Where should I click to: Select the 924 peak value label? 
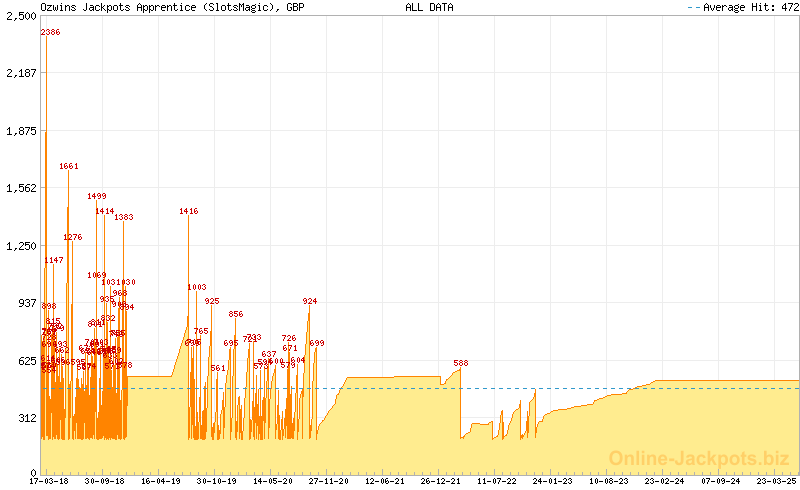click(310, 301)
